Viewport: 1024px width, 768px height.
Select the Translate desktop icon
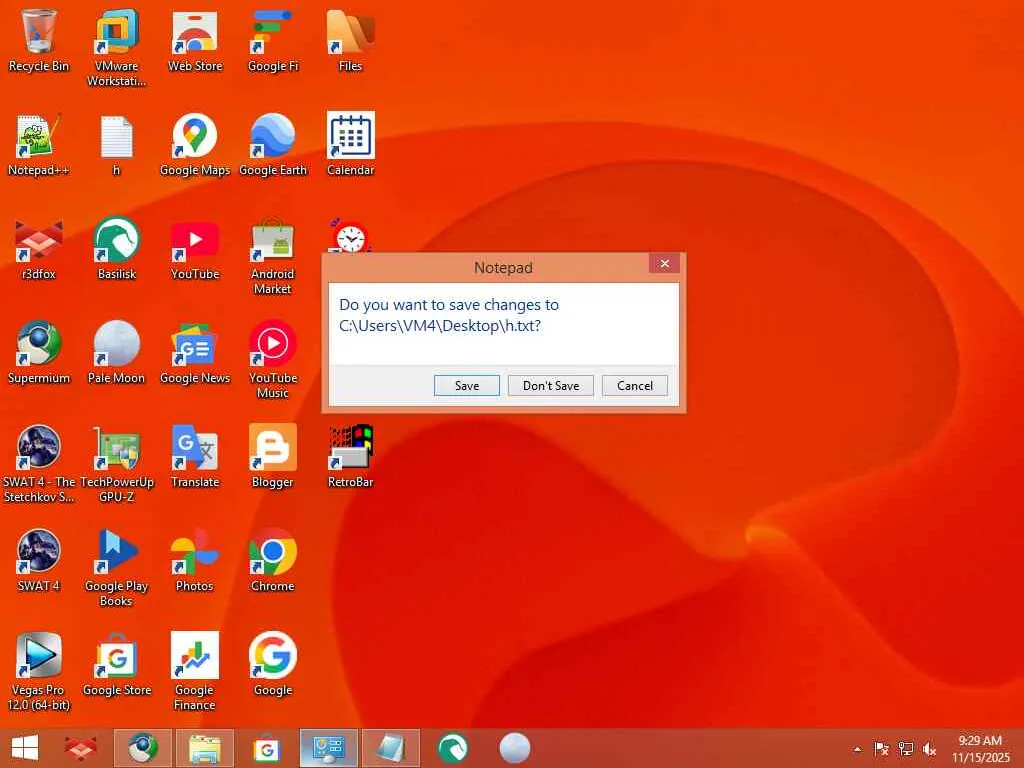pyautogui.click(x=195, y=456)
